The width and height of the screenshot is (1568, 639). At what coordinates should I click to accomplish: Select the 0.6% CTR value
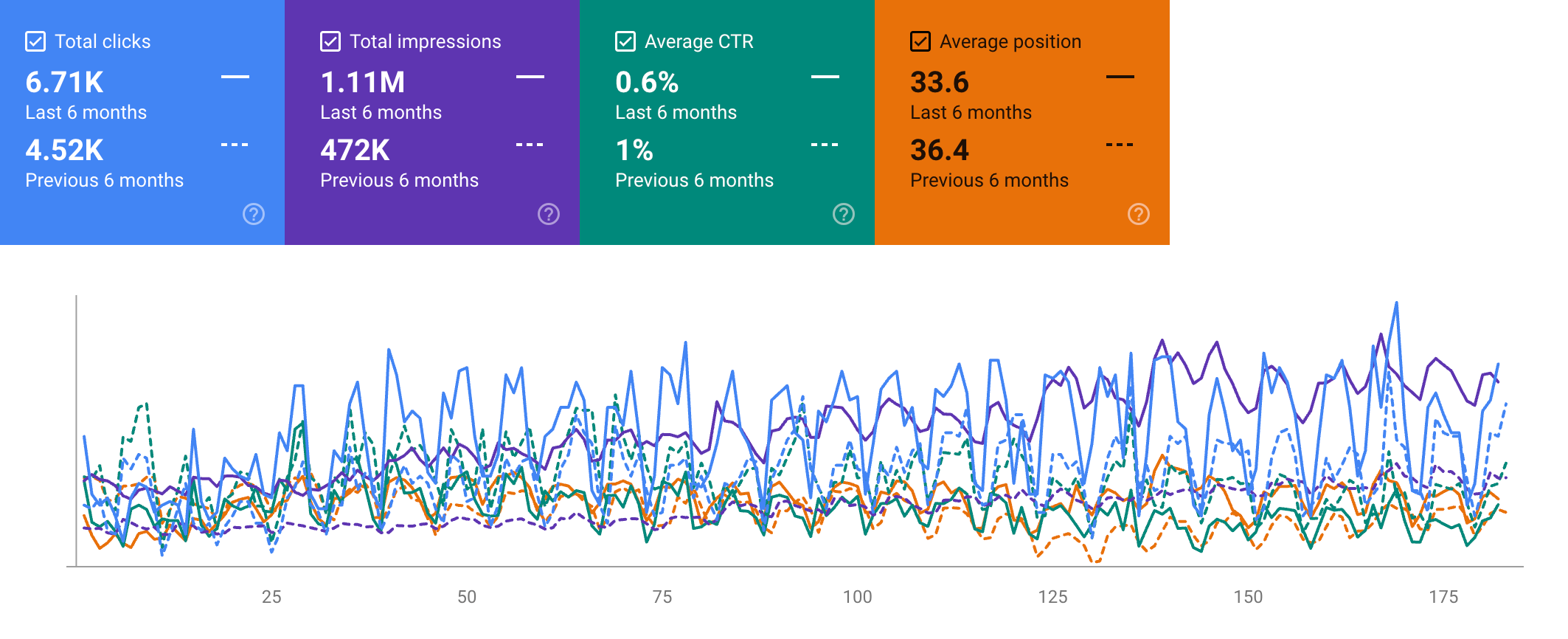pos(647,82)
